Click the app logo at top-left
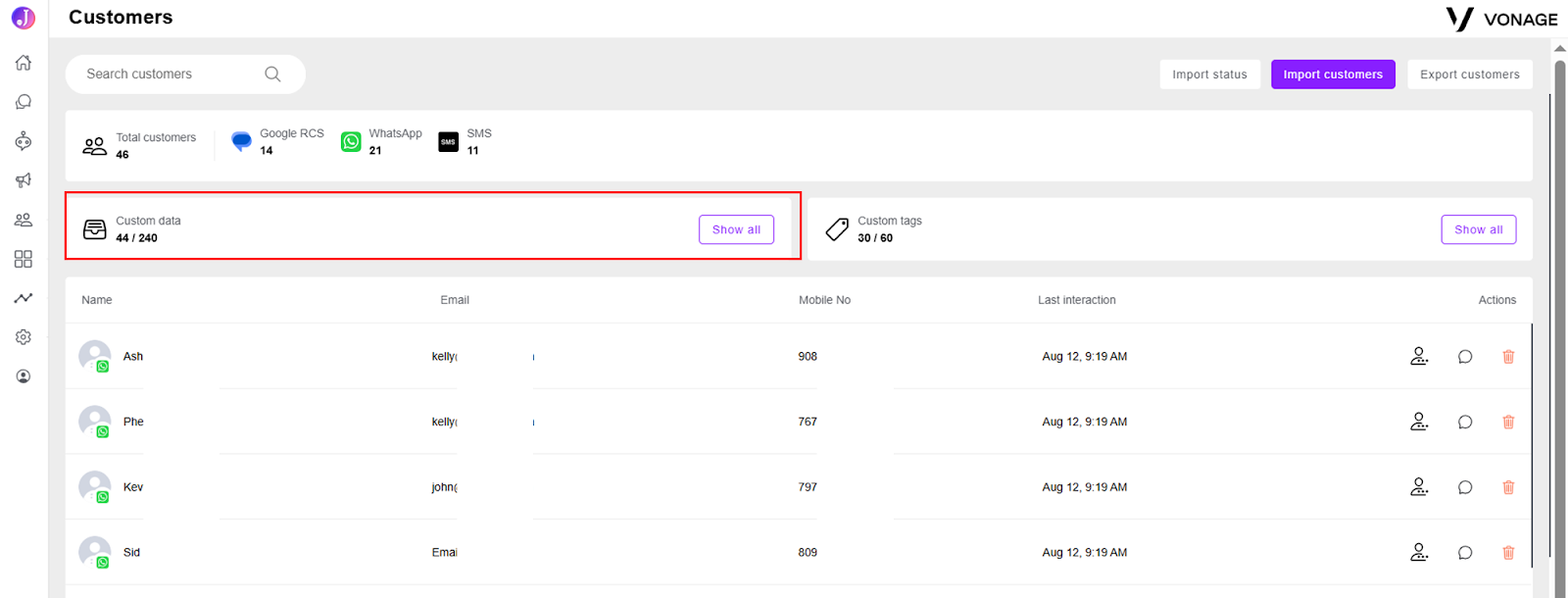The image size is (1568, 598). [24, 18]
